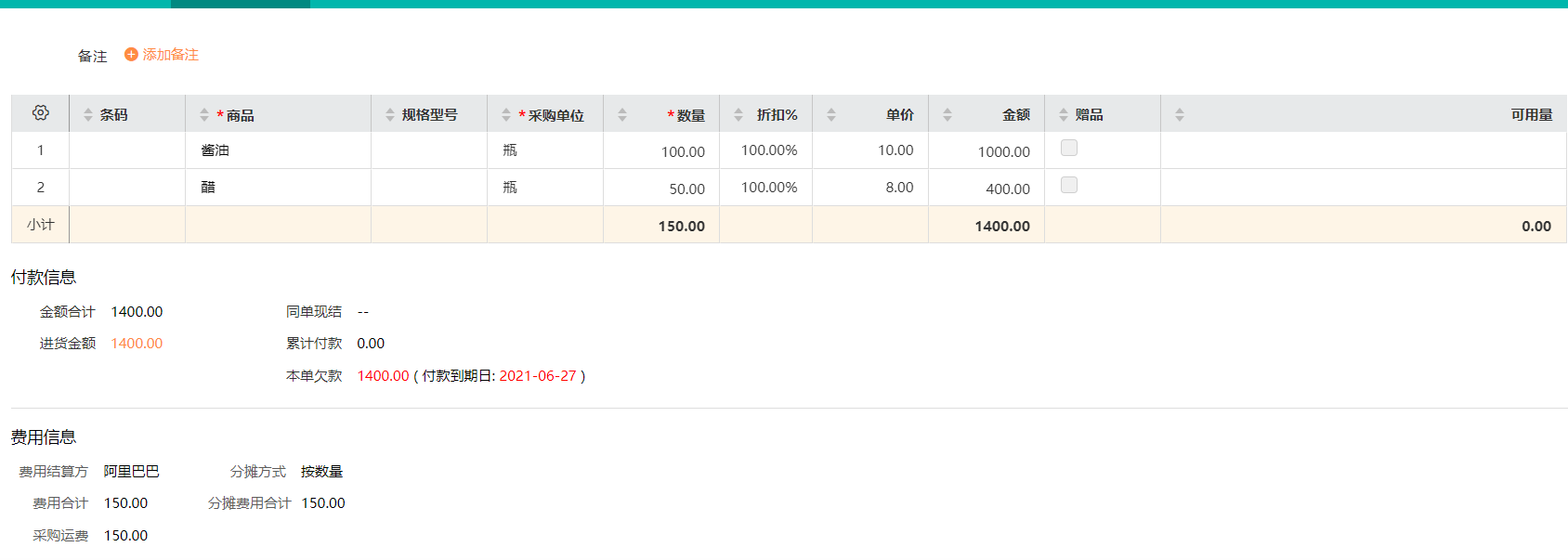Toggle 赠品 checkbox for 酱油 row
The width and height of the screenshot is (1568, 560).
[x=1069, y=149]
